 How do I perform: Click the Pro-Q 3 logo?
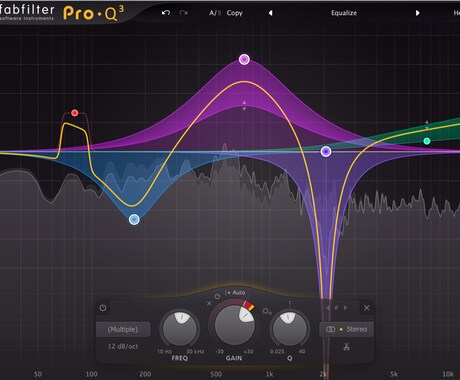pyautogui.click(x=93, y=13)
